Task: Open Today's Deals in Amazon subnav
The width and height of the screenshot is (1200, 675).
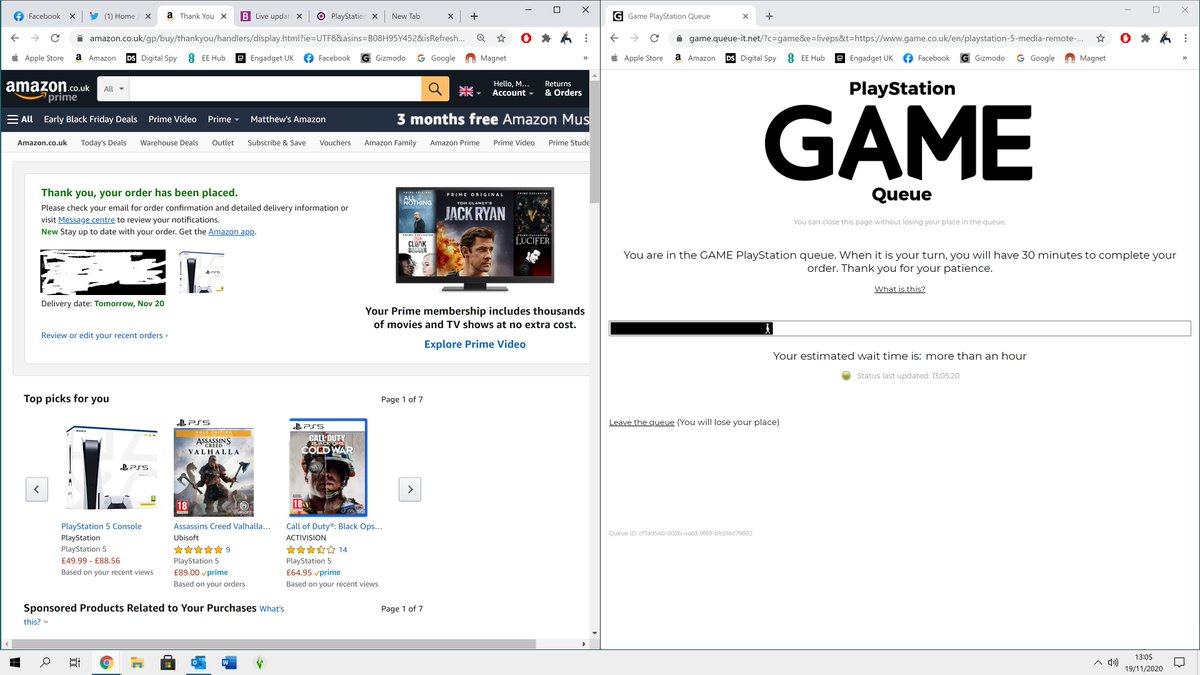Action: coord(104,143)
